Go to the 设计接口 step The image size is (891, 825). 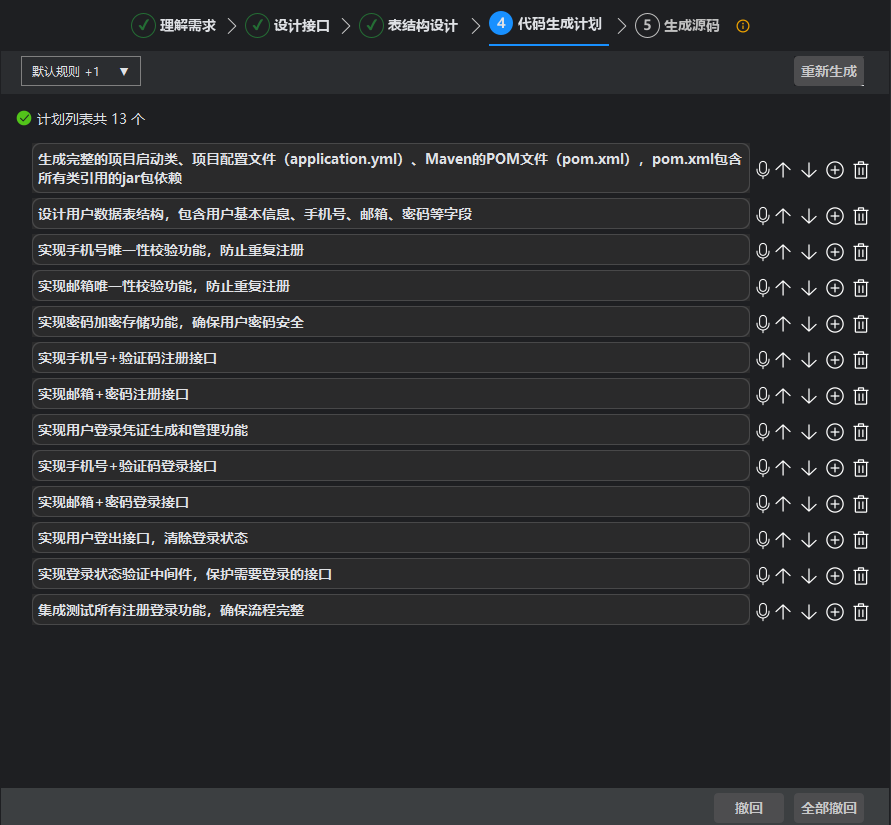[x=288, y=26]
